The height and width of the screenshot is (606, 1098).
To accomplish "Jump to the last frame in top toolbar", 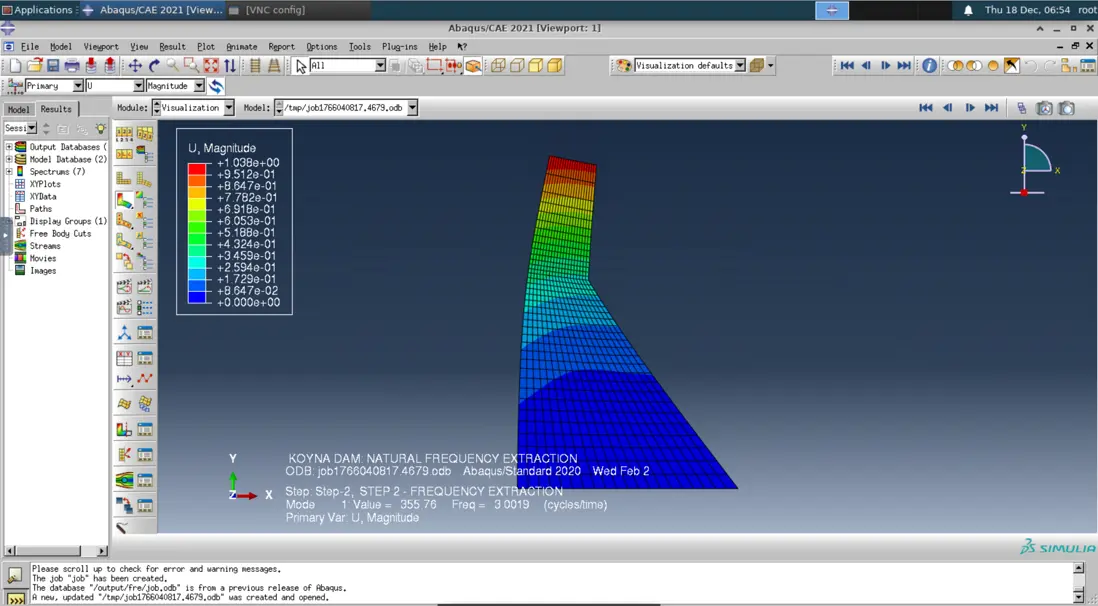I will pyautogui.click(x=904, y=66).
